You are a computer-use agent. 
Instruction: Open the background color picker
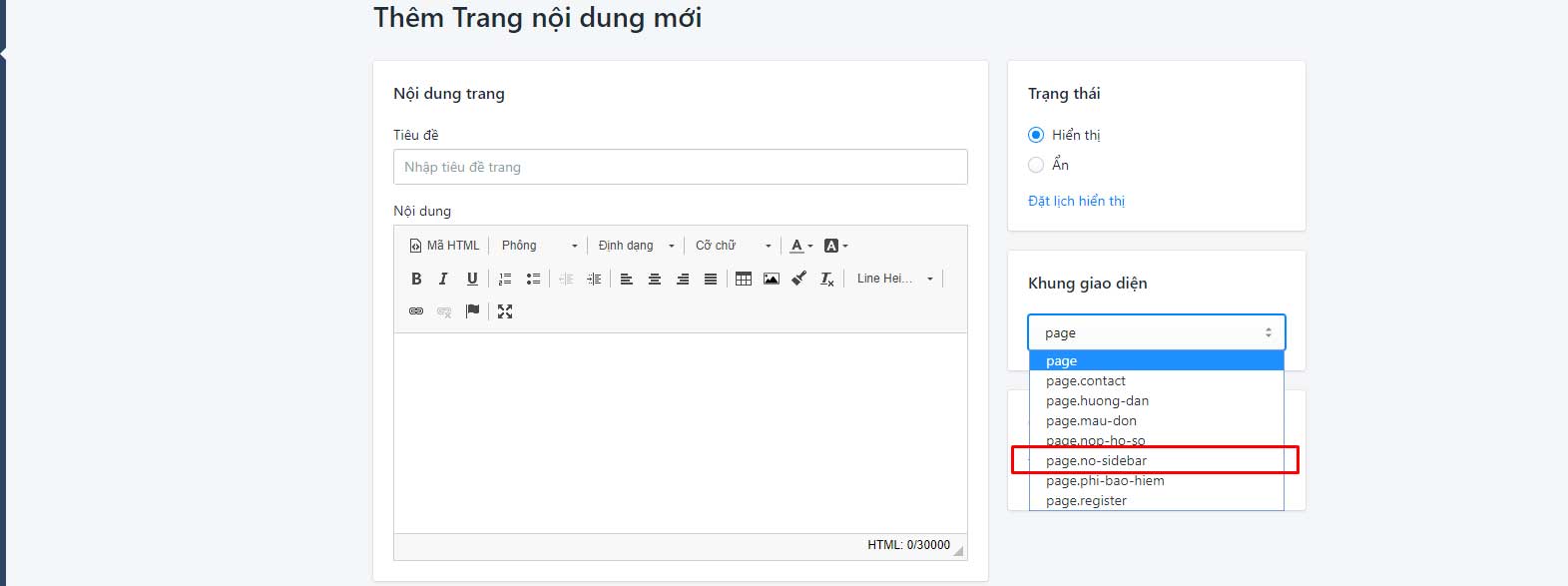tap(835, 246)
